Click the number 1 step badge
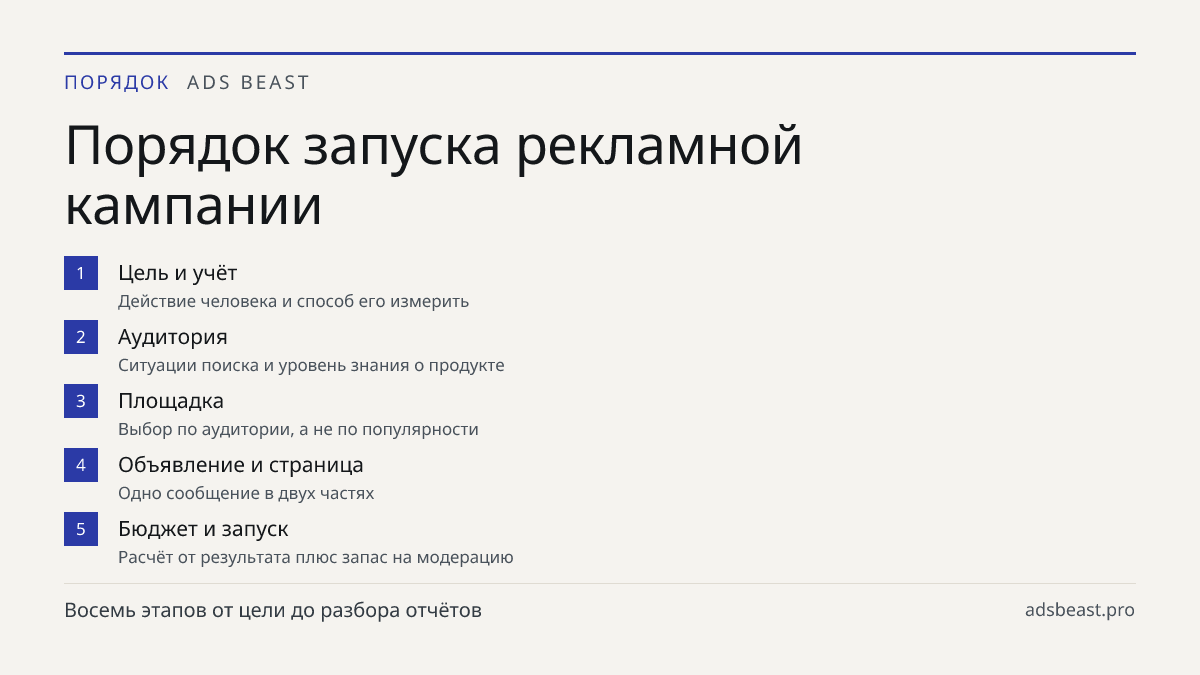The height and width of the screenshot is (675, 1200). [x=81, y=273]
